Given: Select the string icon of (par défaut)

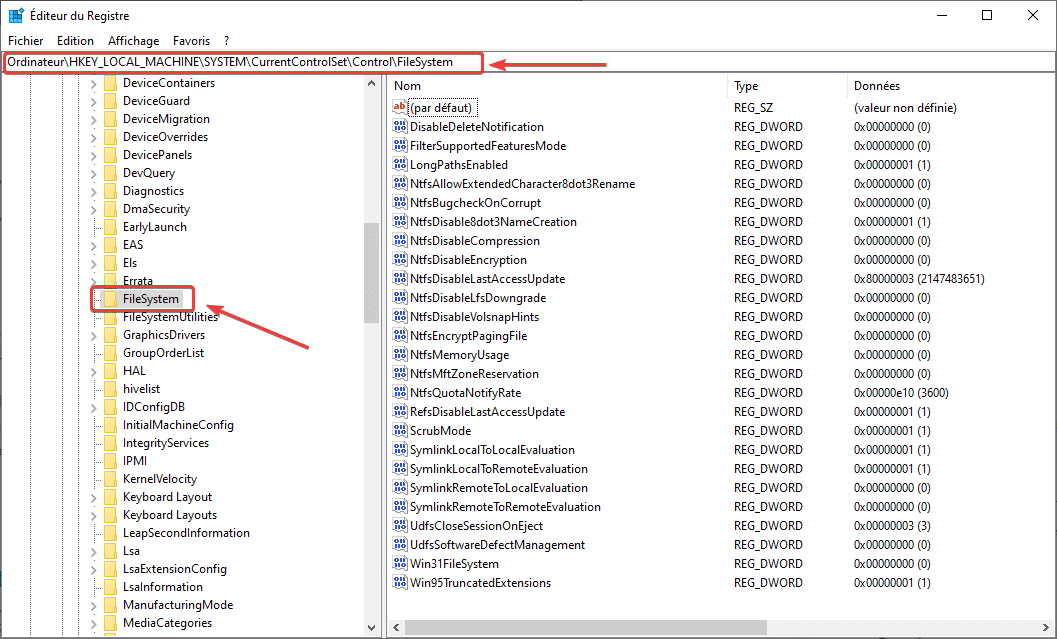Looking at the screenshot, I should [400, 108].
